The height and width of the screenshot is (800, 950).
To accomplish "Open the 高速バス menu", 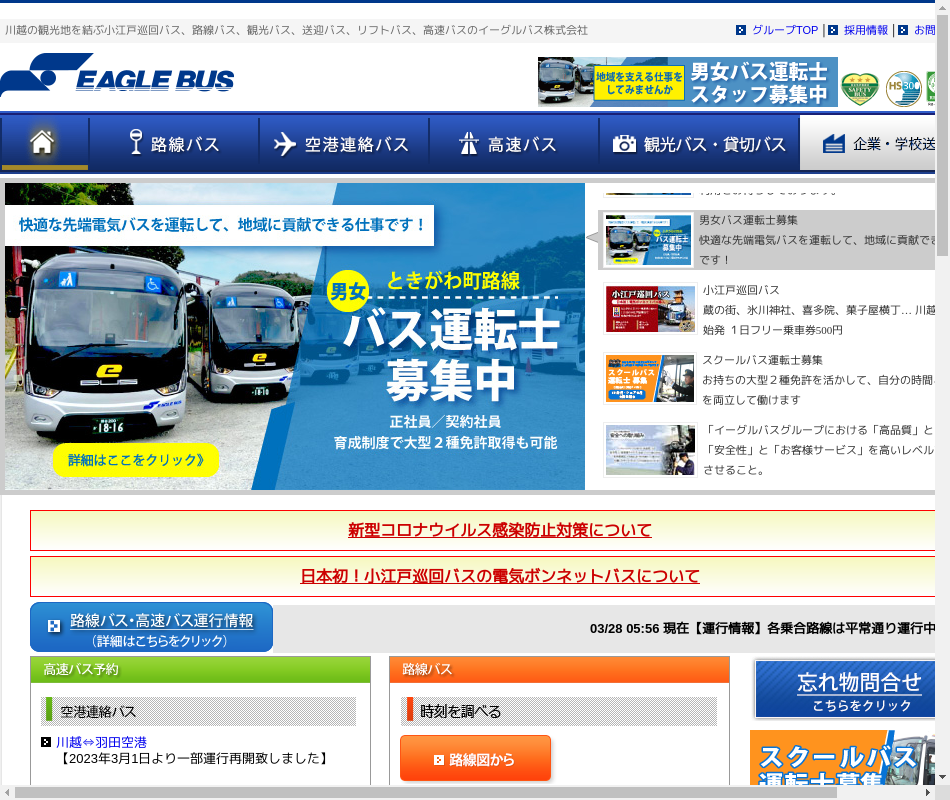I will point(514,144).
